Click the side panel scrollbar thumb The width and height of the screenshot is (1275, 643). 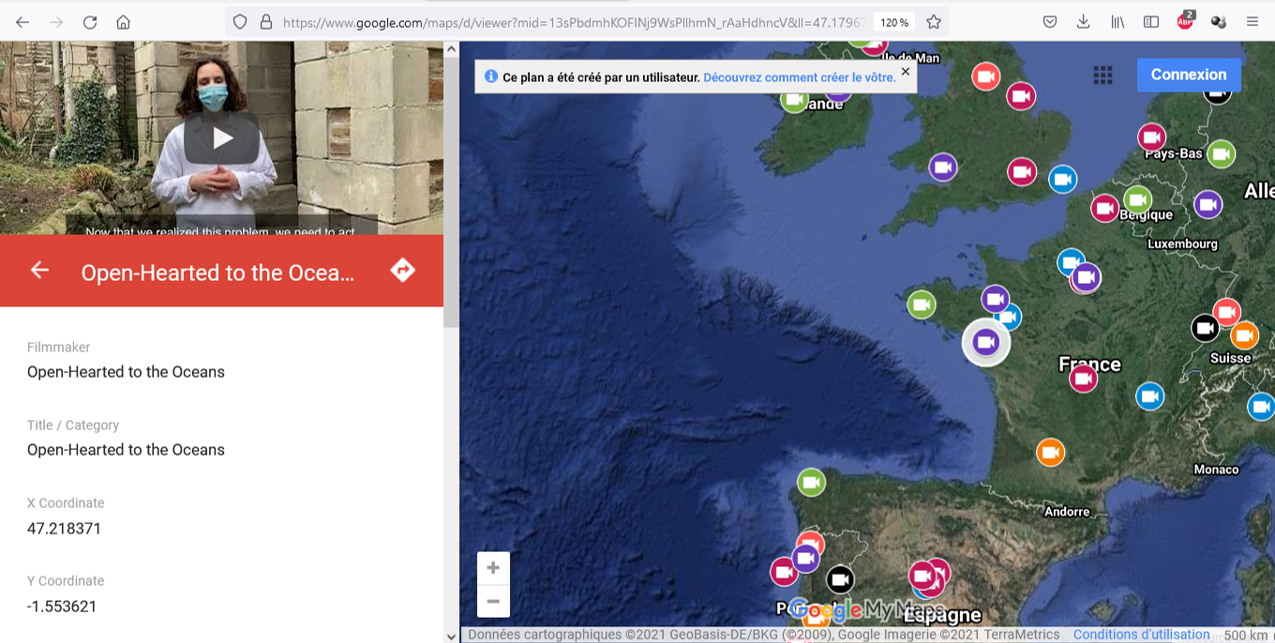pos(451,190)
